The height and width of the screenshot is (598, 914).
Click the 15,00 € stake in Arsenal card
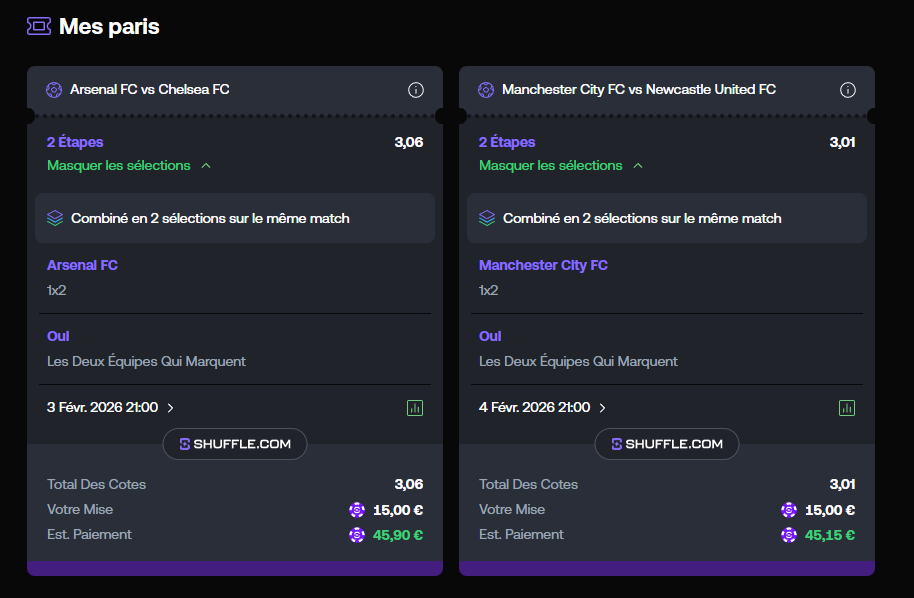(x=398, y=510)
